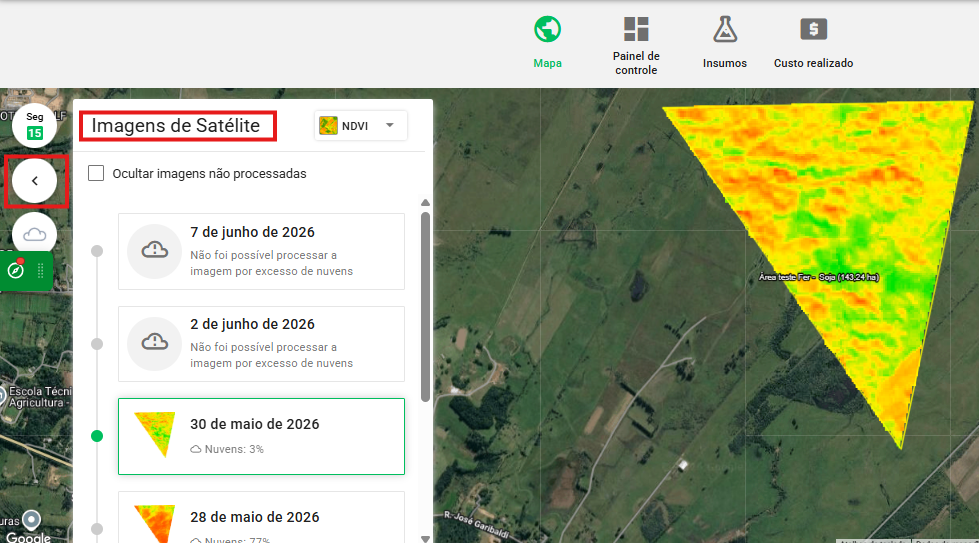Select the 30 de maio de 2026 image

[x=261, y=436]
